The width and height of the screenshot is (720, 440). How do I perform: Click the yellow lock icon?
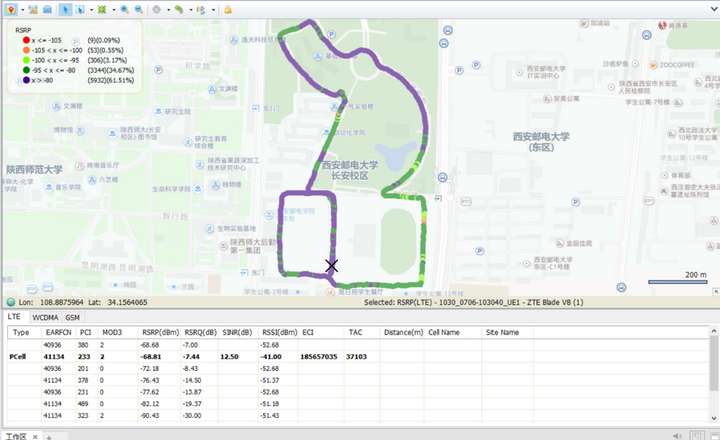click(x=228, y=10)
